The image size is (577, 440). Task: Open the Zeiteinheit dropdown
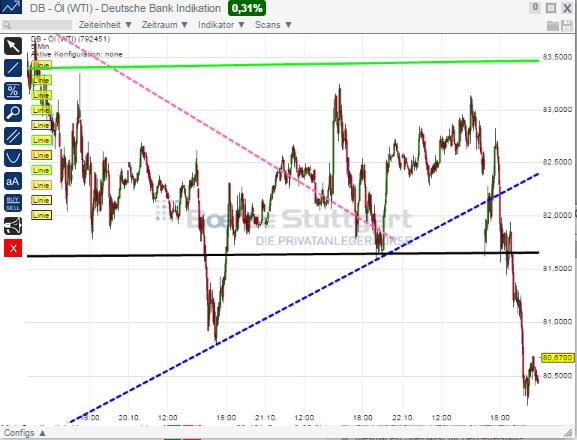click(x=105, y=25)
